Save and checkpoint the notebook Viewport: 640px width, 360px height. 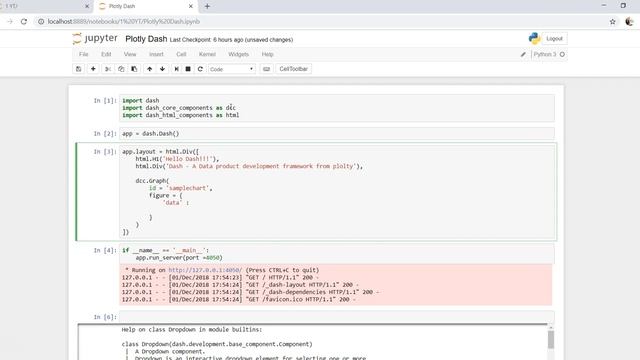pos(78,69)
